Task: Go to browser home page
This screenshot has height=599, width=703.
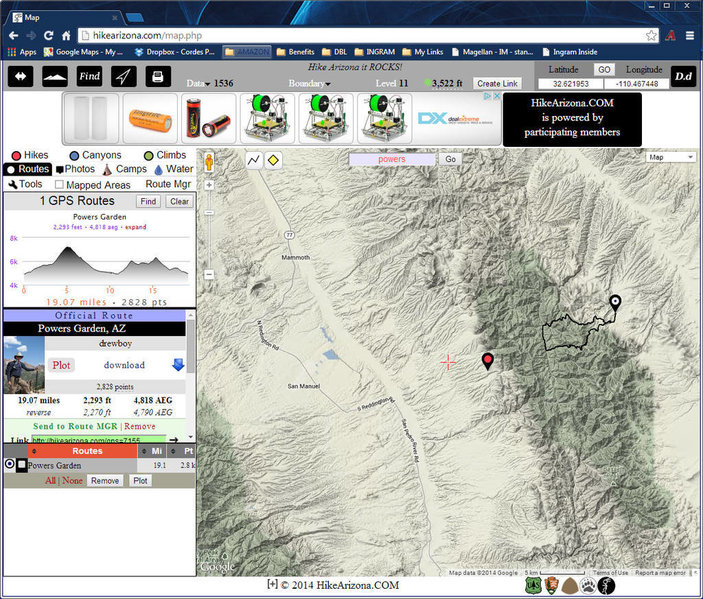Action: tap(66, 35)
